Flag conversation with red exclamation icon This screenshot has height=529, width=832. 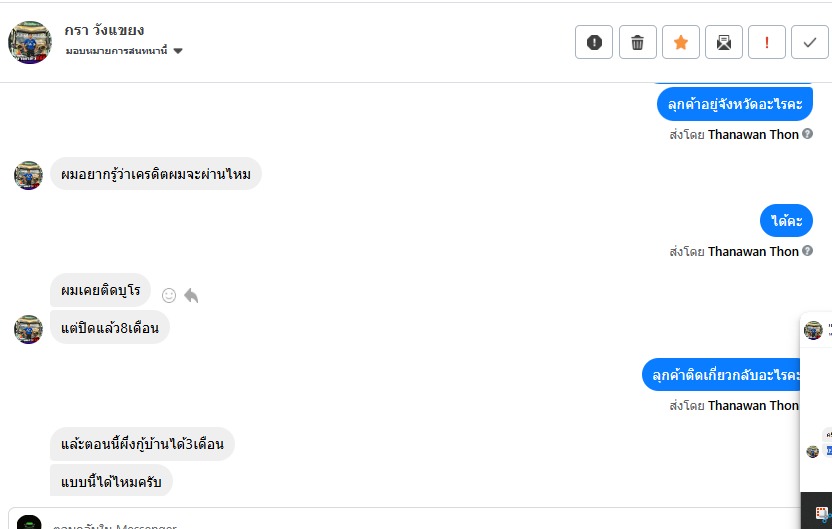click(x=766, y=42)
